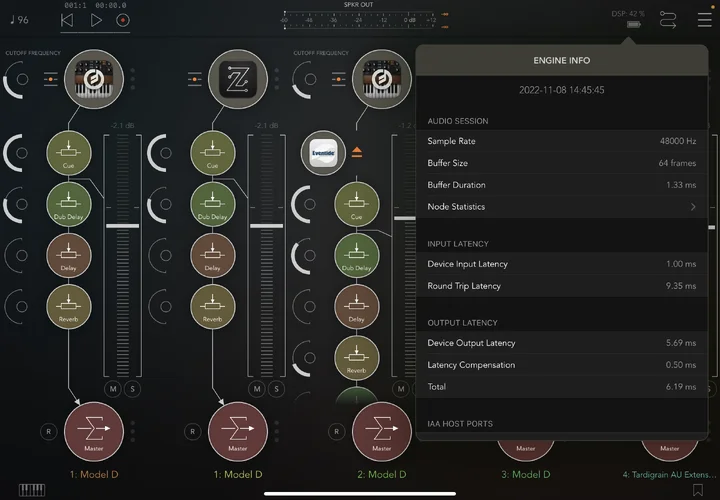Open the routing matrix icon
Viewport: 720px width, 500px height.
coord(668,18)
